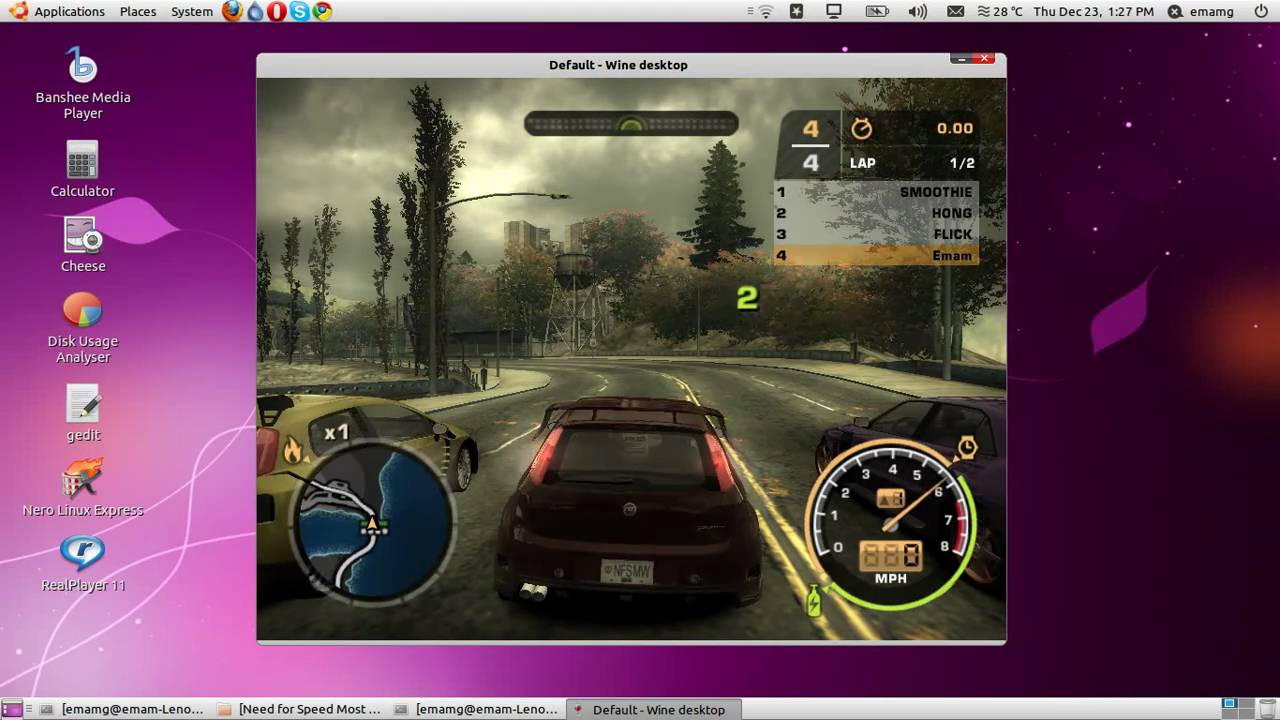Click the blue water-drop launcher in panel

coord(255,11)
